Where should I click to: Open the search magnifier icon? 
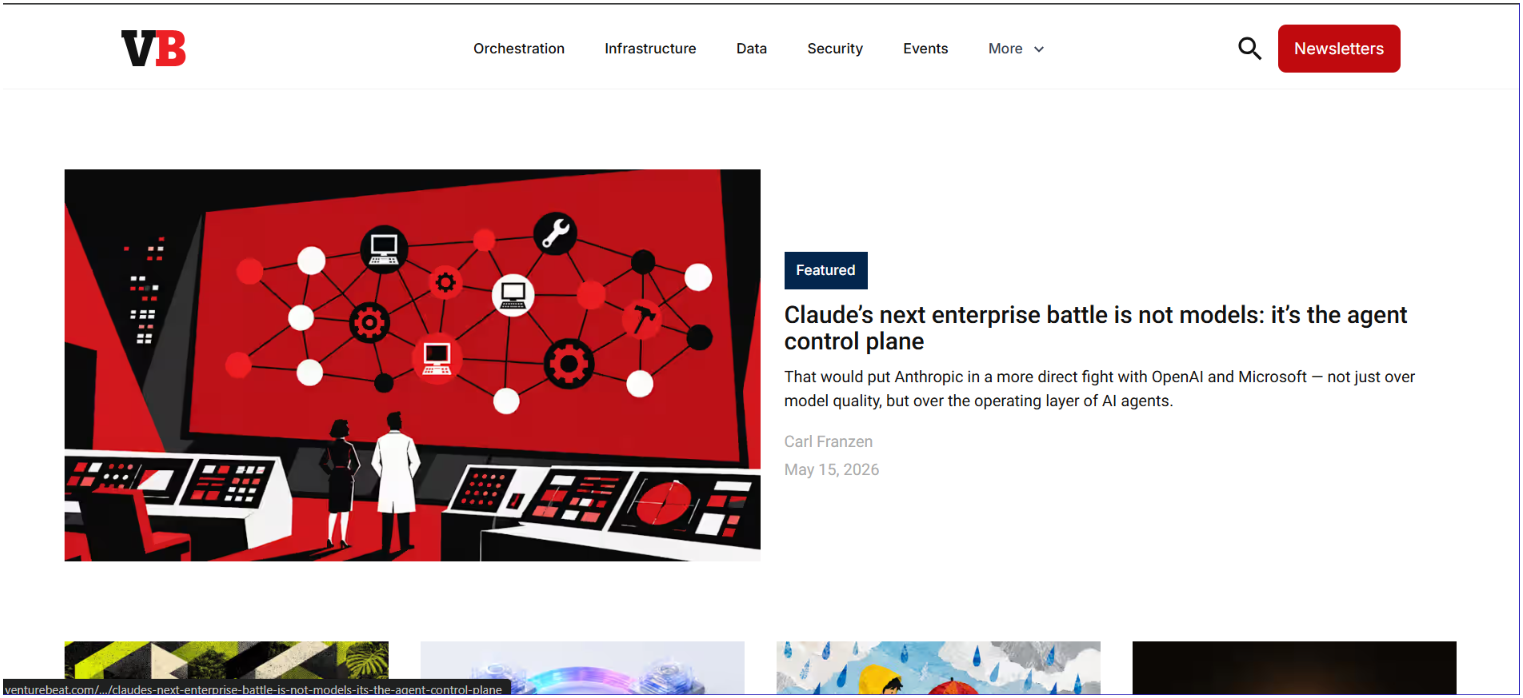coord(1249,48)
